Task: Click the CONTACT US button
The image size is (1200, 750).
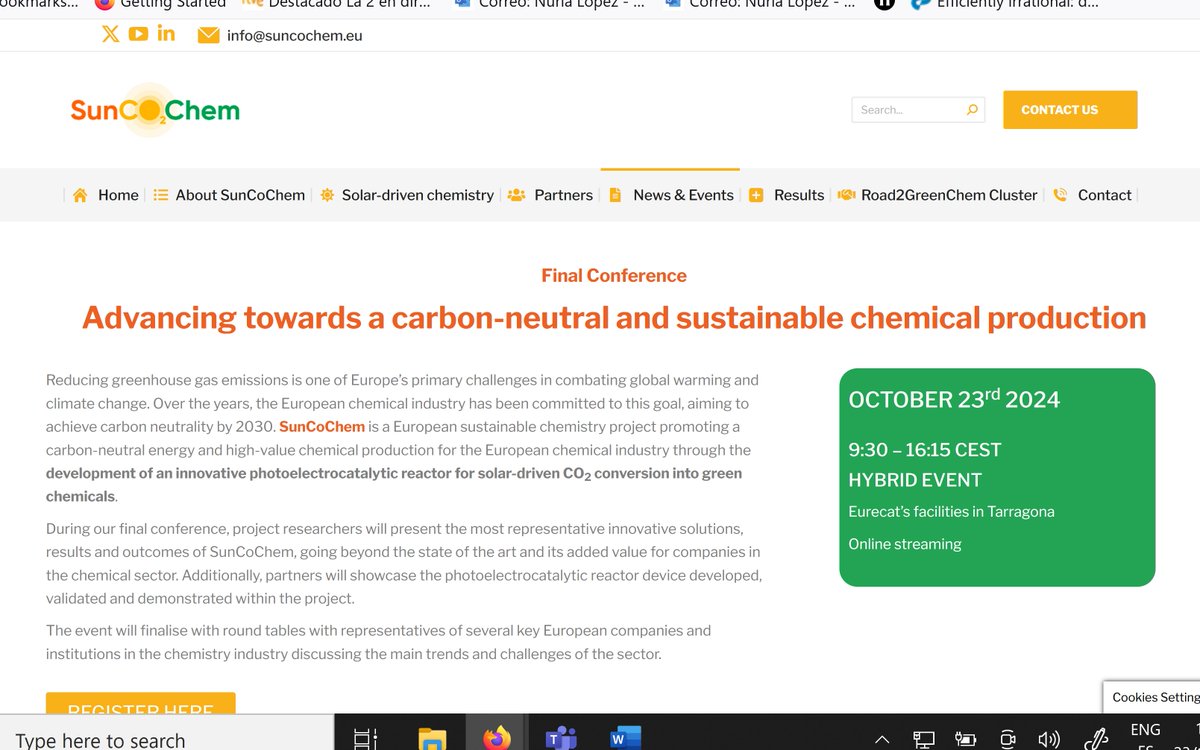Action: pyautogui.click(x=1070, y=110)
